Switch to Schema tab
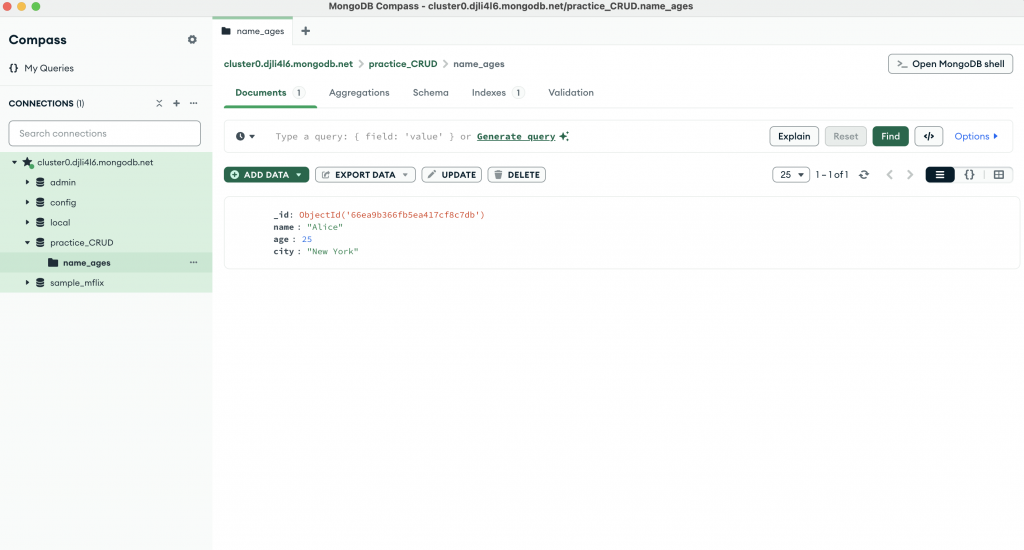The width and height of the screenshot is (1024, 550). (430, 93)
